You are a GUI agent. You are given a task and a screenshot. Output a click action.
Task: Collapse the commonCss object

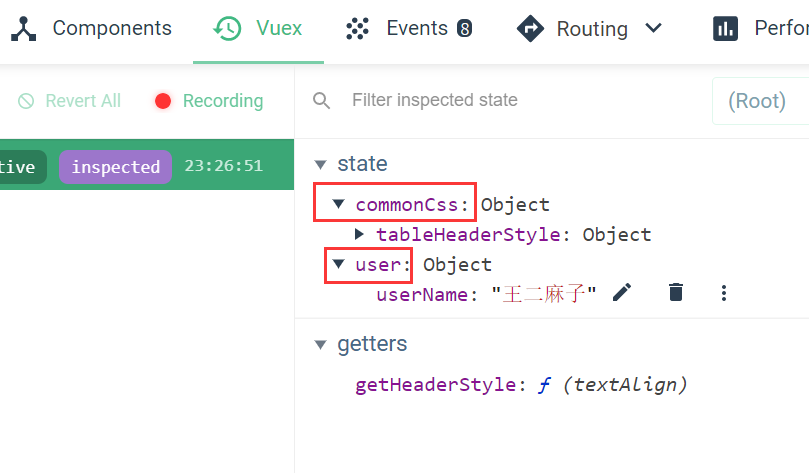[340, 205]
